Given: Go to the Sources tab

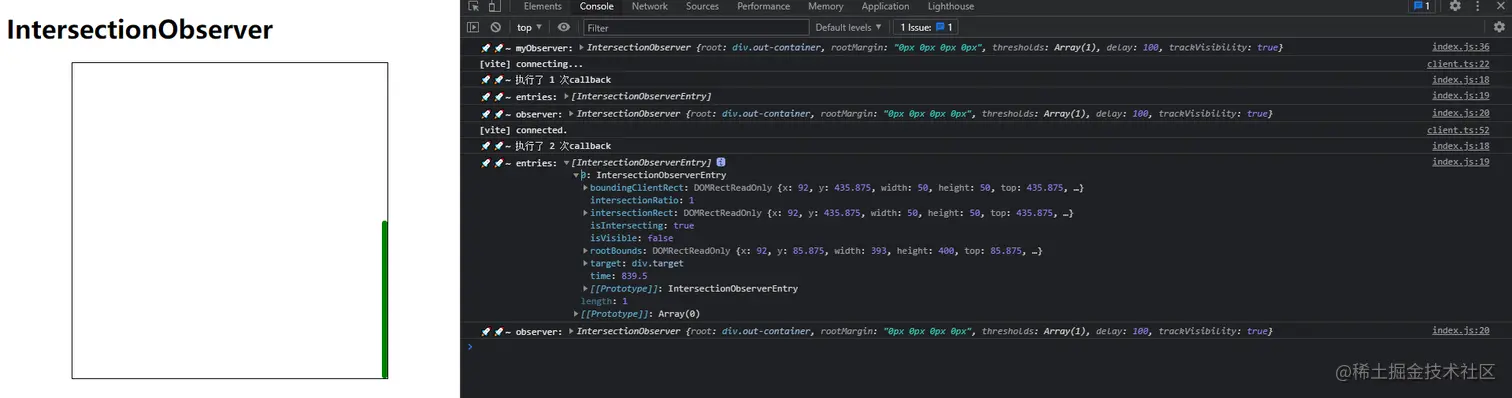Looking at the screenshot, I should click(x=702, y=6).
